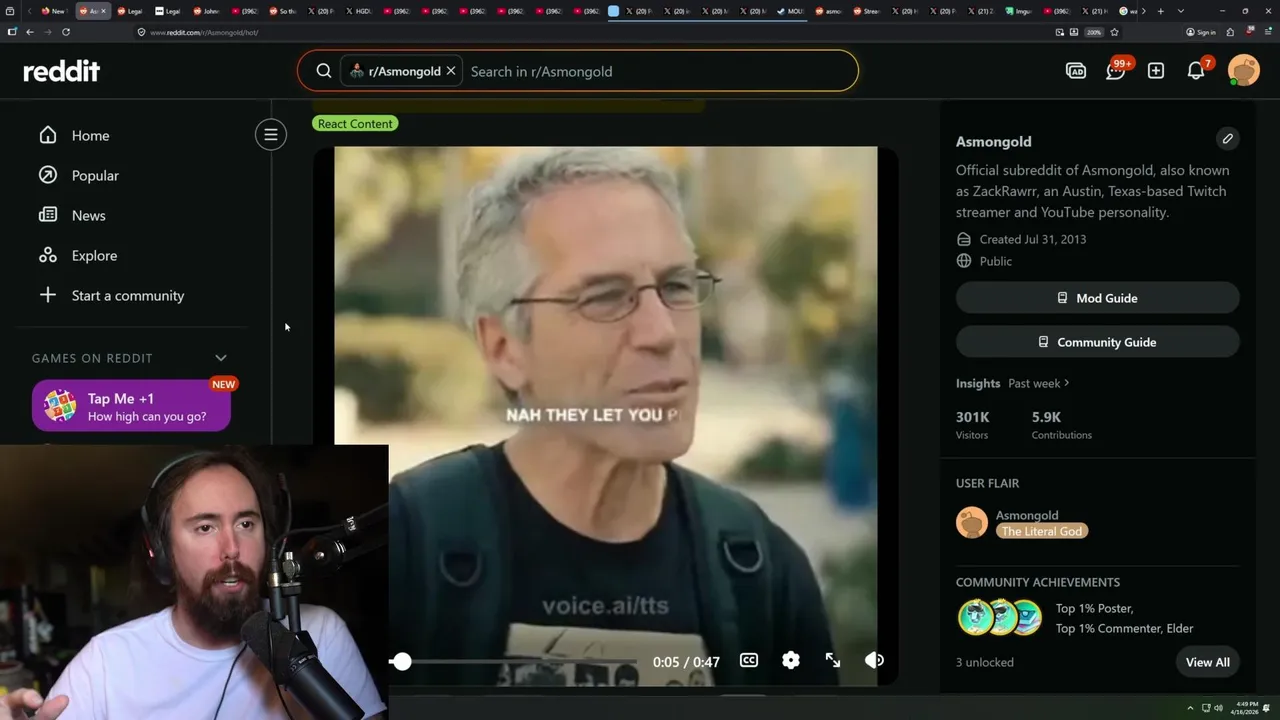Click the address bar URL

point(204,32)
